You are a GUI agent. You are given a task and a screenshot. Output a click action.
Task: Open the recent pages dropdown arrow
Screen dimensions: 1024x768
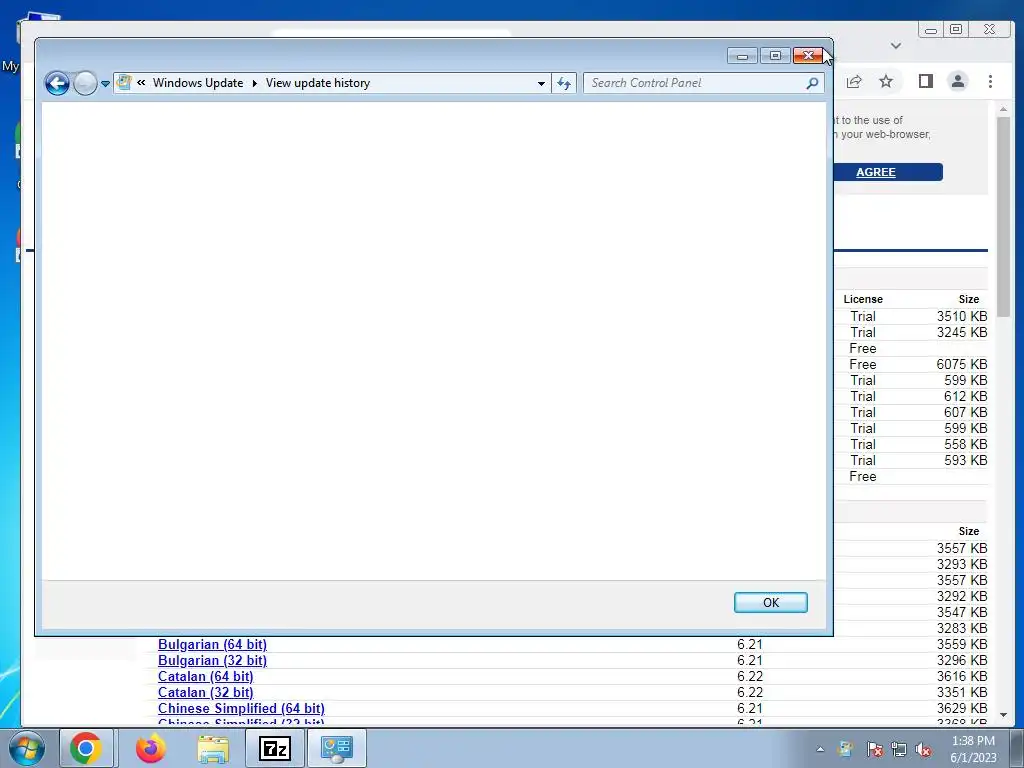pos(105,84)
